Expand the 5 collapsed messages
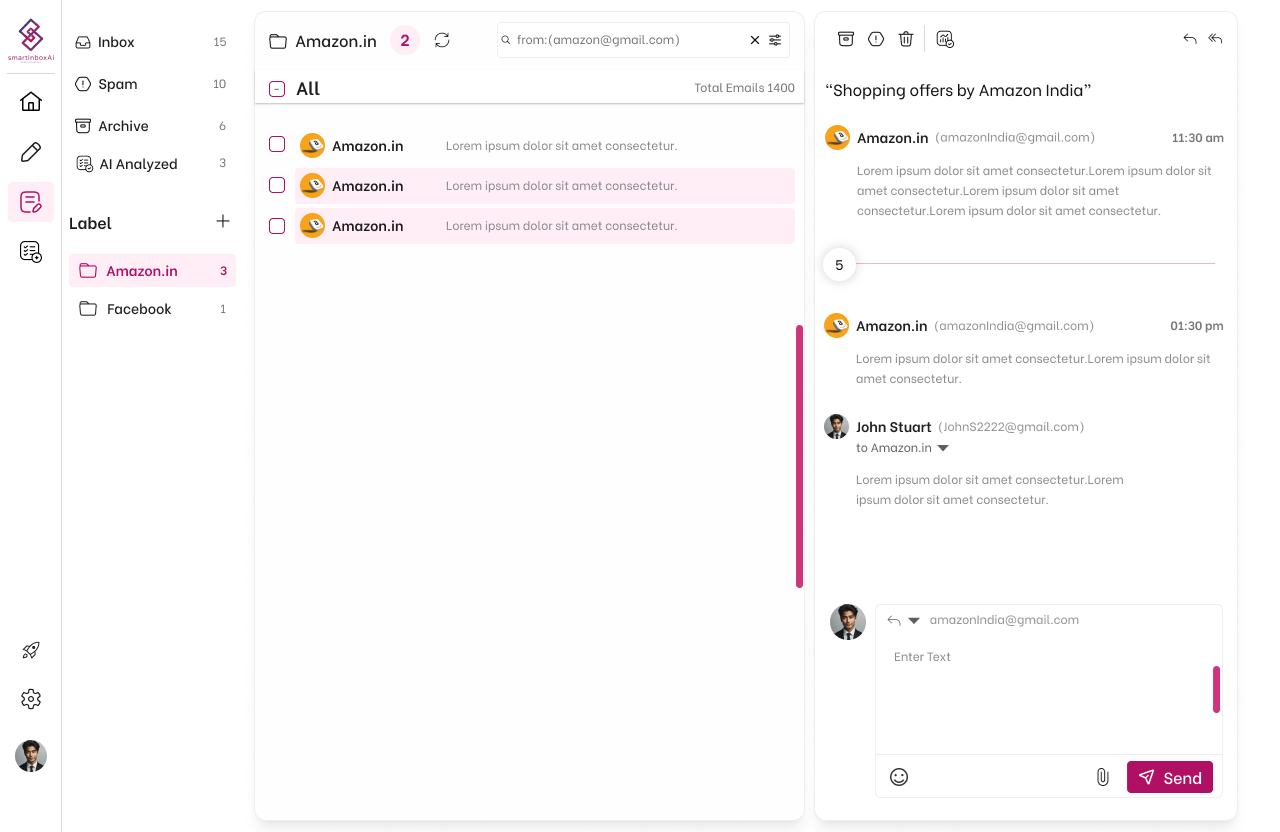The width and height of the screenshot is (1280, 832). click(839, 265)
